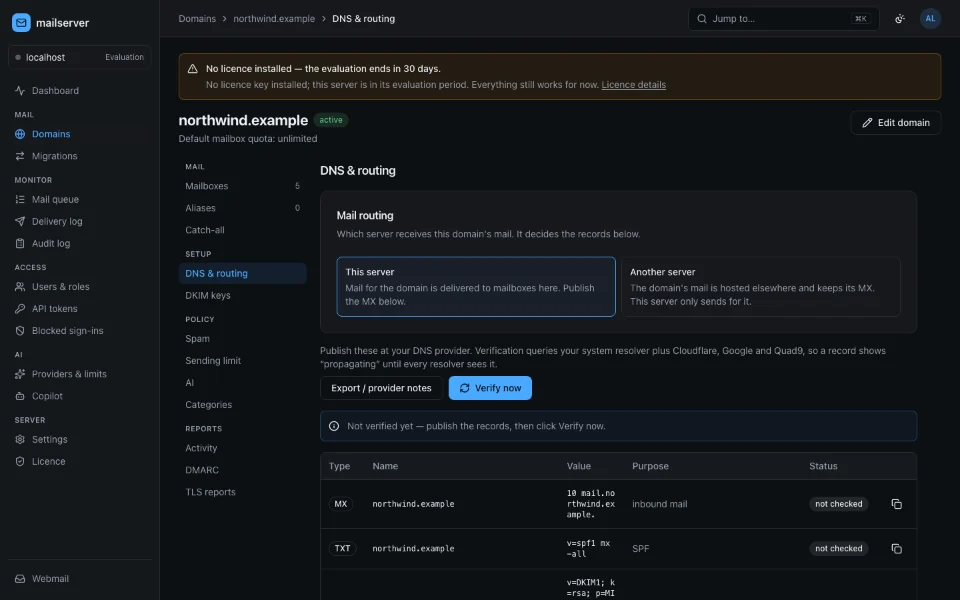960x600 pixels.
Task: Open the Categories policy section
Action: 242,405
